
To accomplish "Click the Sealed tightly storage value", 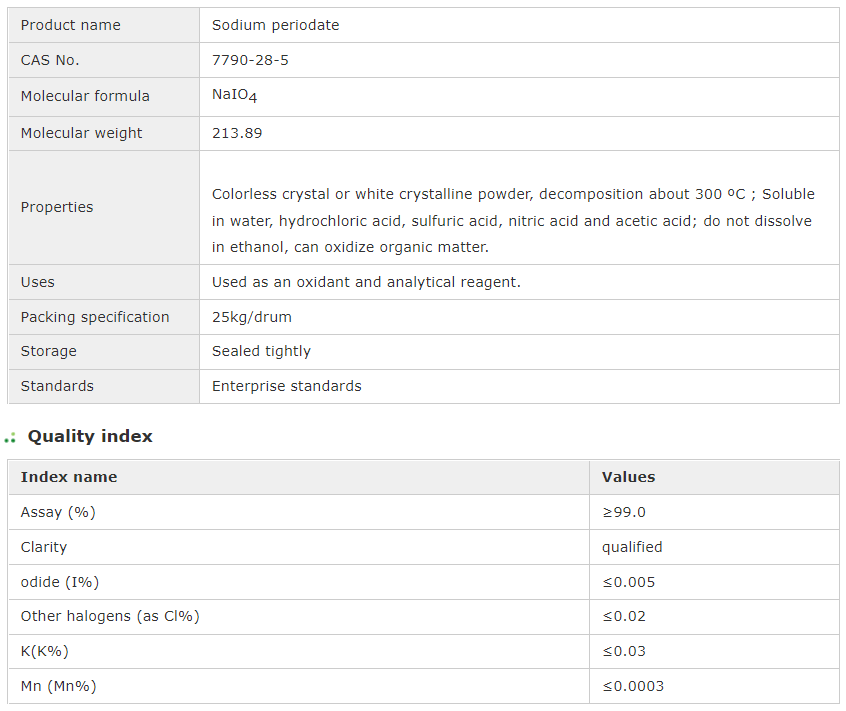I will [x=261, y=351].
